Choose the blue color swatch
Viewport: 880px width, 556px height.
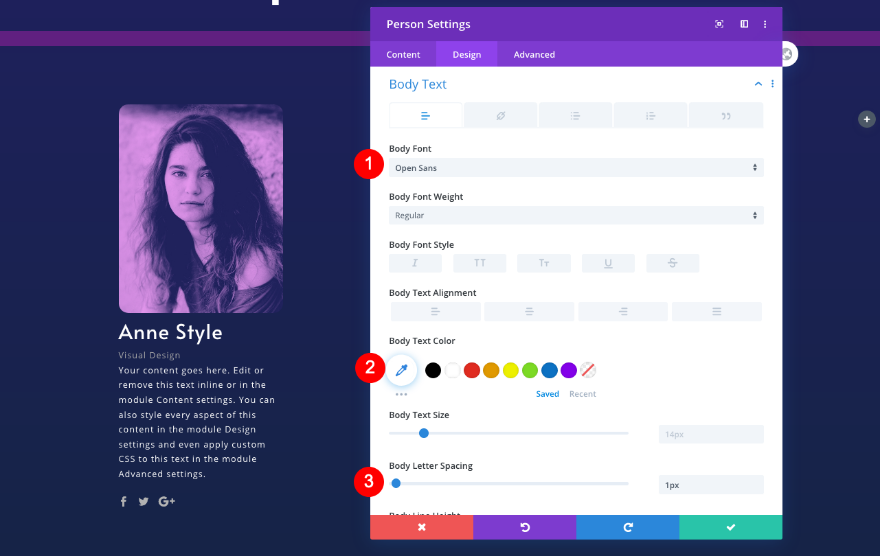549,370
